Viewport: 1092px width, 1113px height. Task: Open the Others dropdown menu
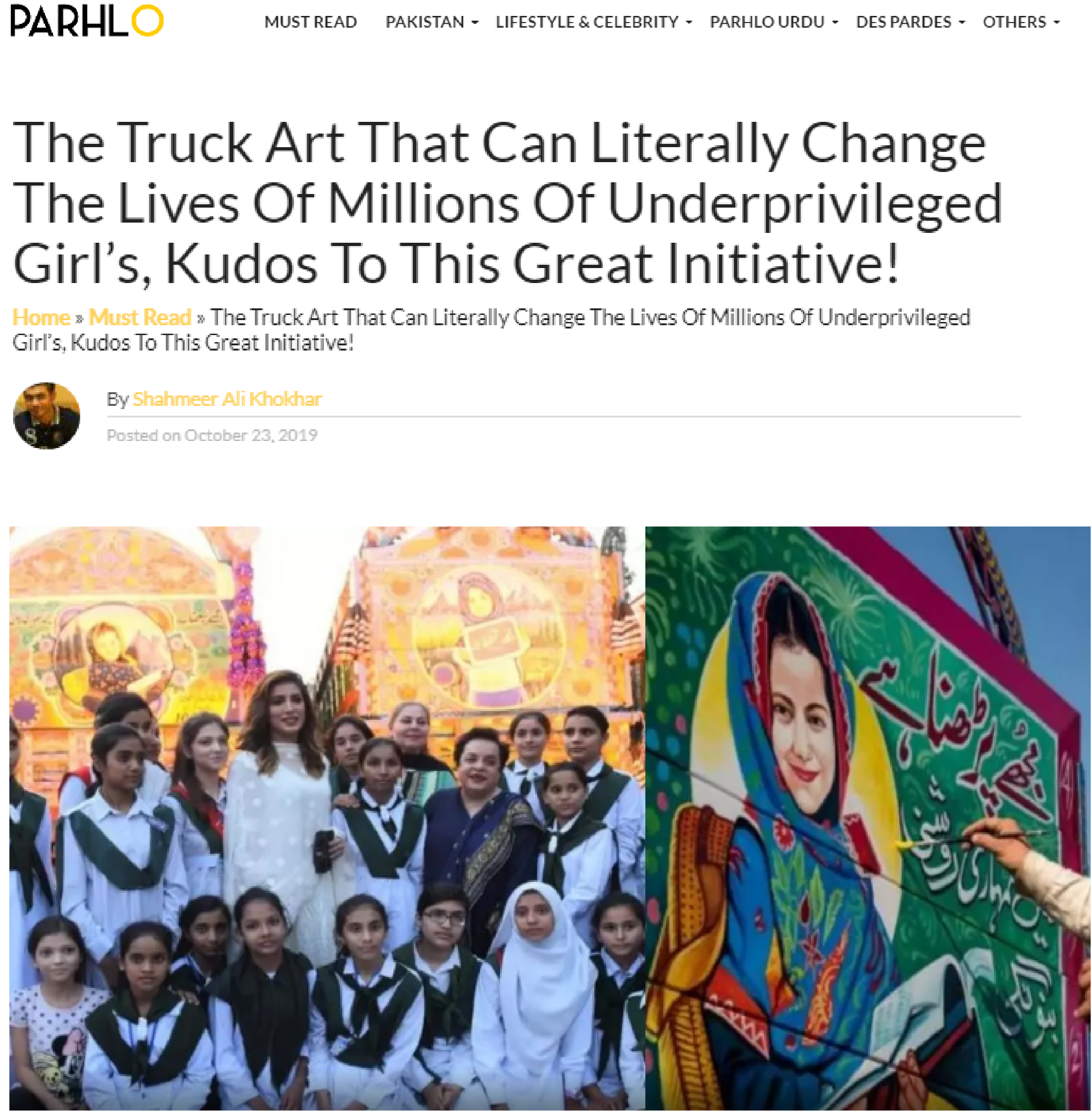(x=1021, y=22)
